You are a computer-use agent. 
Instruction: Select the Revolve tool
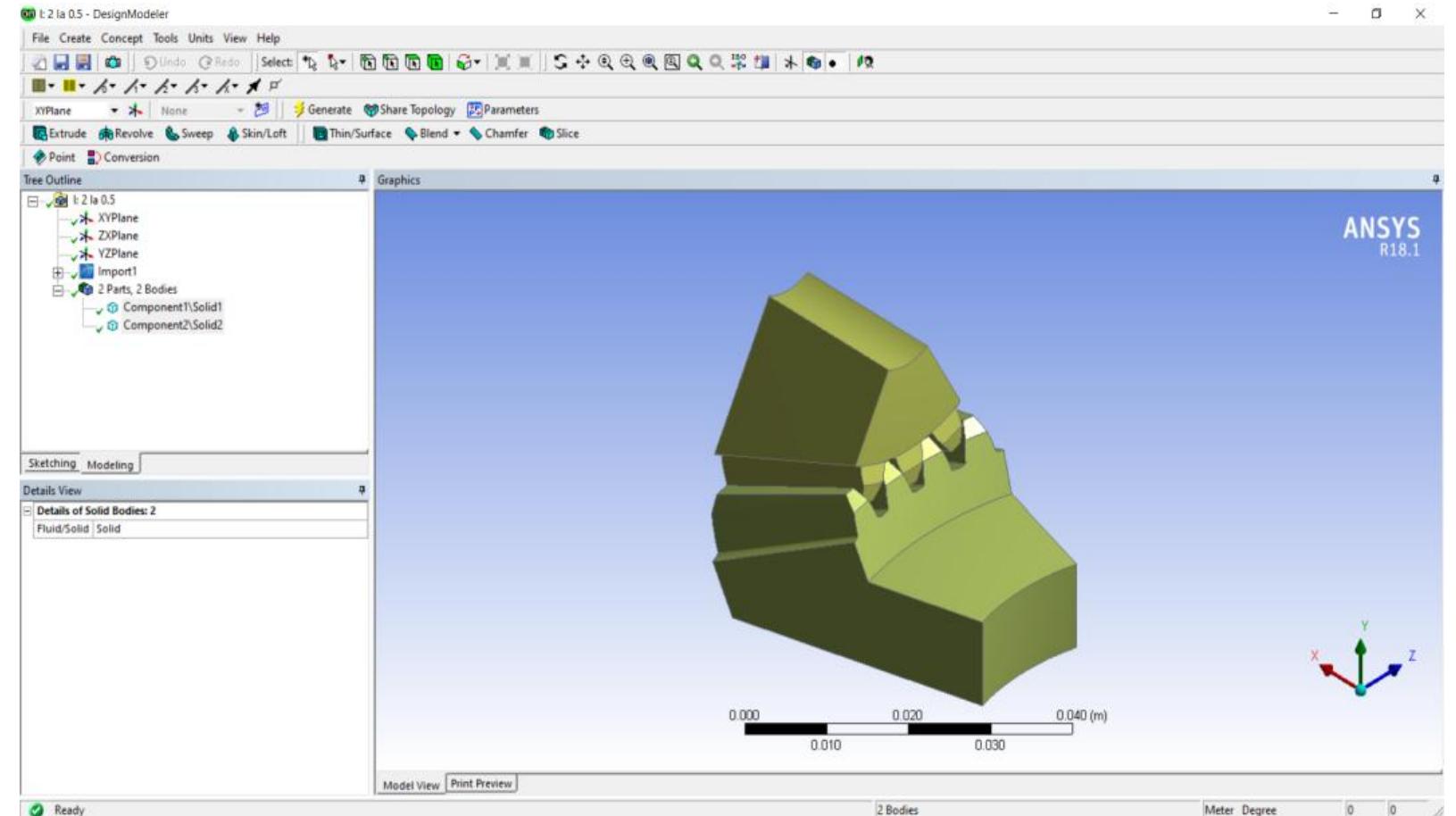[x=126, y=134]
